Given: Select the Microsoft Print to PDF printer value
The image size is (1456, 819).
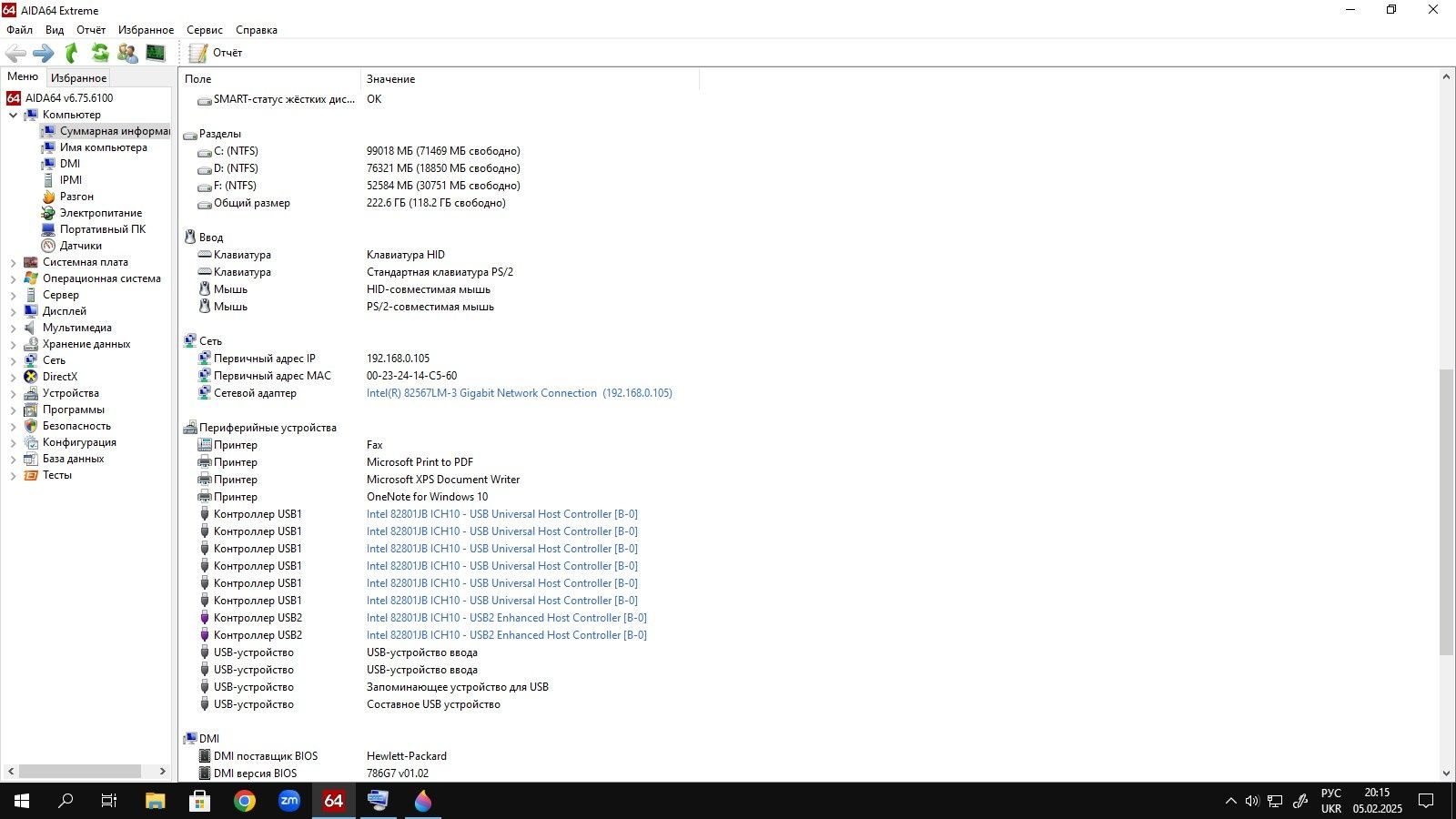Looking at the screenshot, I should tap(420, 462).
